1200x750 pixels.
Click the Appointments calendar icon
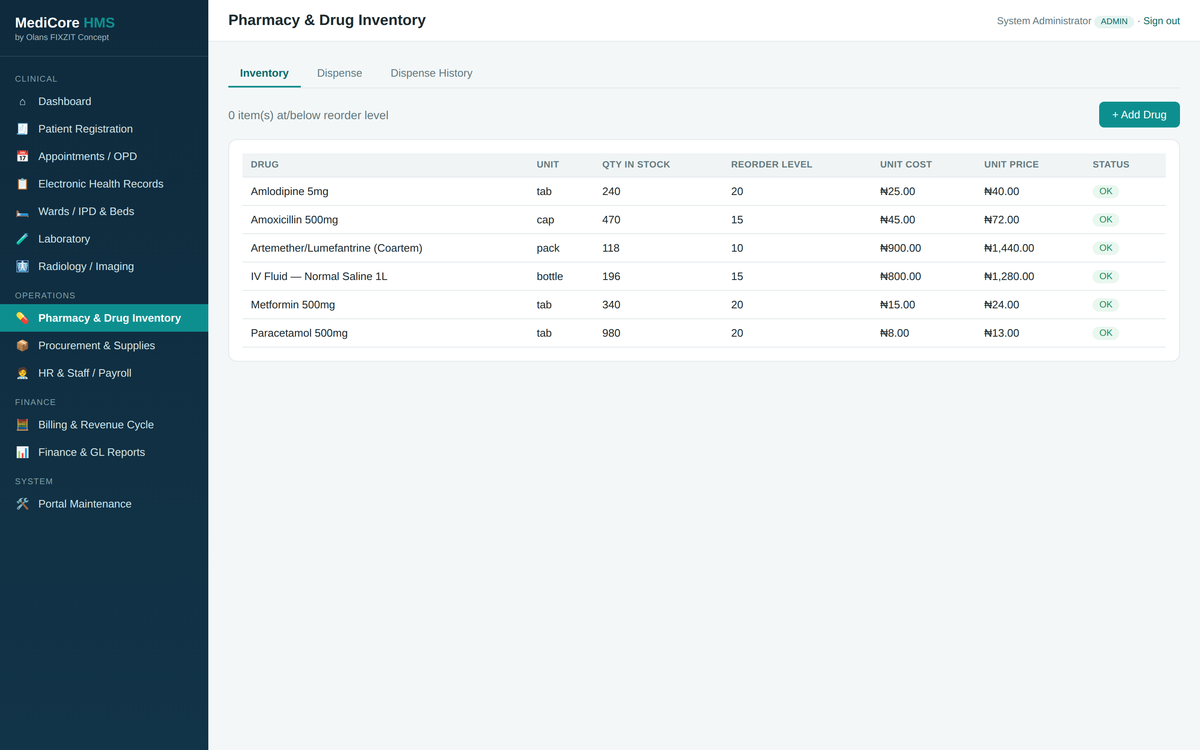pos(22,156)
